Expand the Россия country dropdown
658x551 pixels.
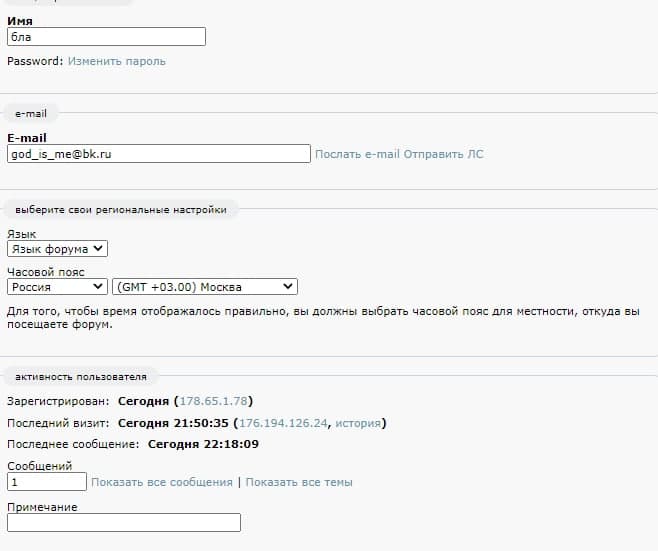[57, 287]
